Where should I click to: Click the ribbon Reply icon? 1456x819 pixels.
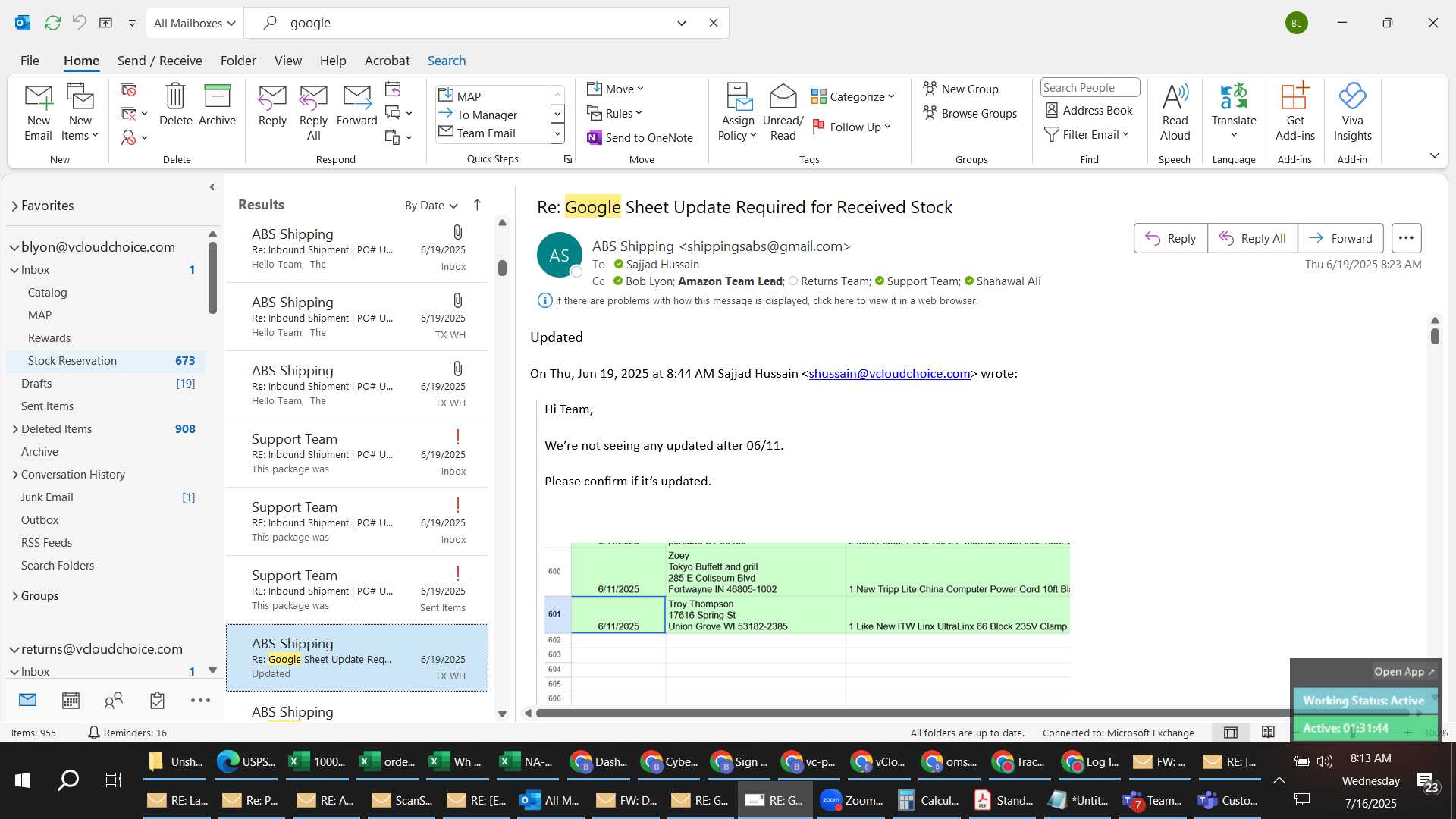click(x=272, y=105)
